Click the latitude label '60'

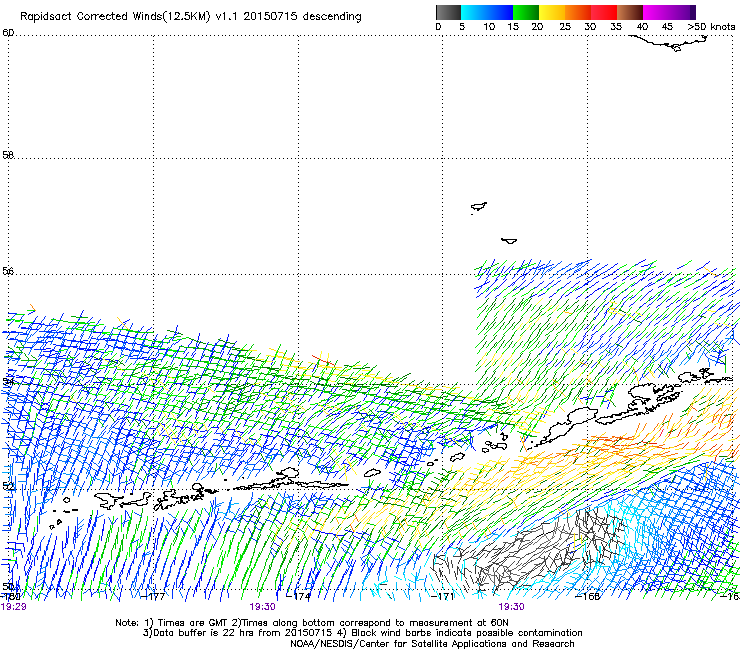(8, 33)
